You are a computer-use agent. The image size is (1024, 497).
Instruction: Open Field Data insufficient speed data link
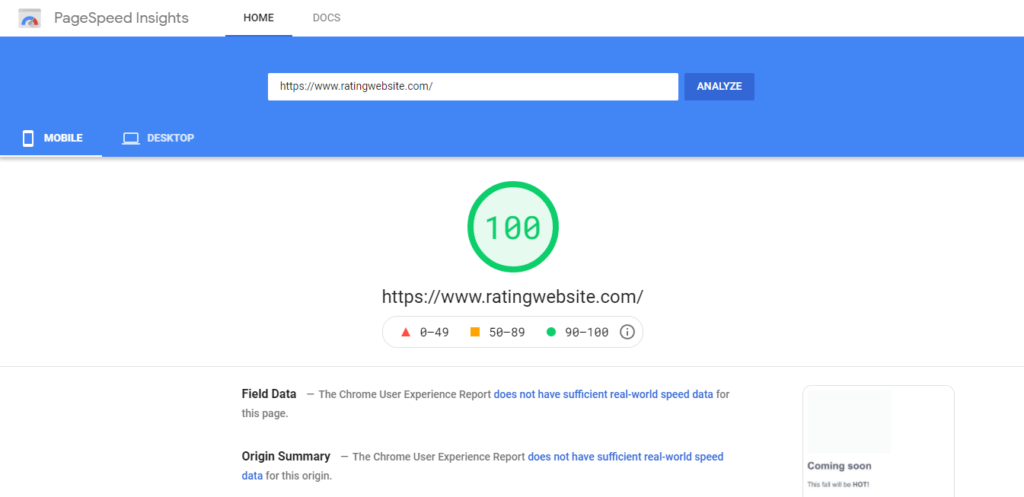pyautogui.click(x=603, y=394)
